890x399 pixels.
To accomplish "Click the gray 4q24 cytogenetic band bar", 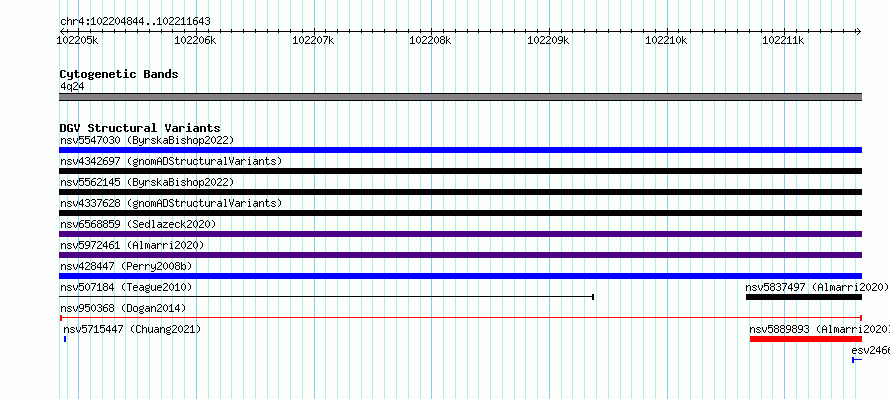I will (460, 97).
